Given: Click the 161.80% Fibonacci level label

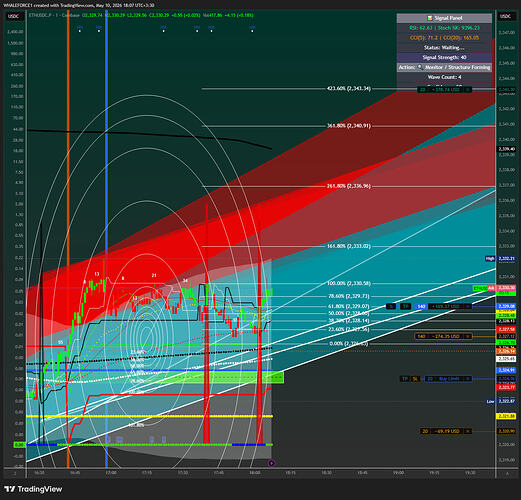Looking at the screenshot, I should [349, 246].
